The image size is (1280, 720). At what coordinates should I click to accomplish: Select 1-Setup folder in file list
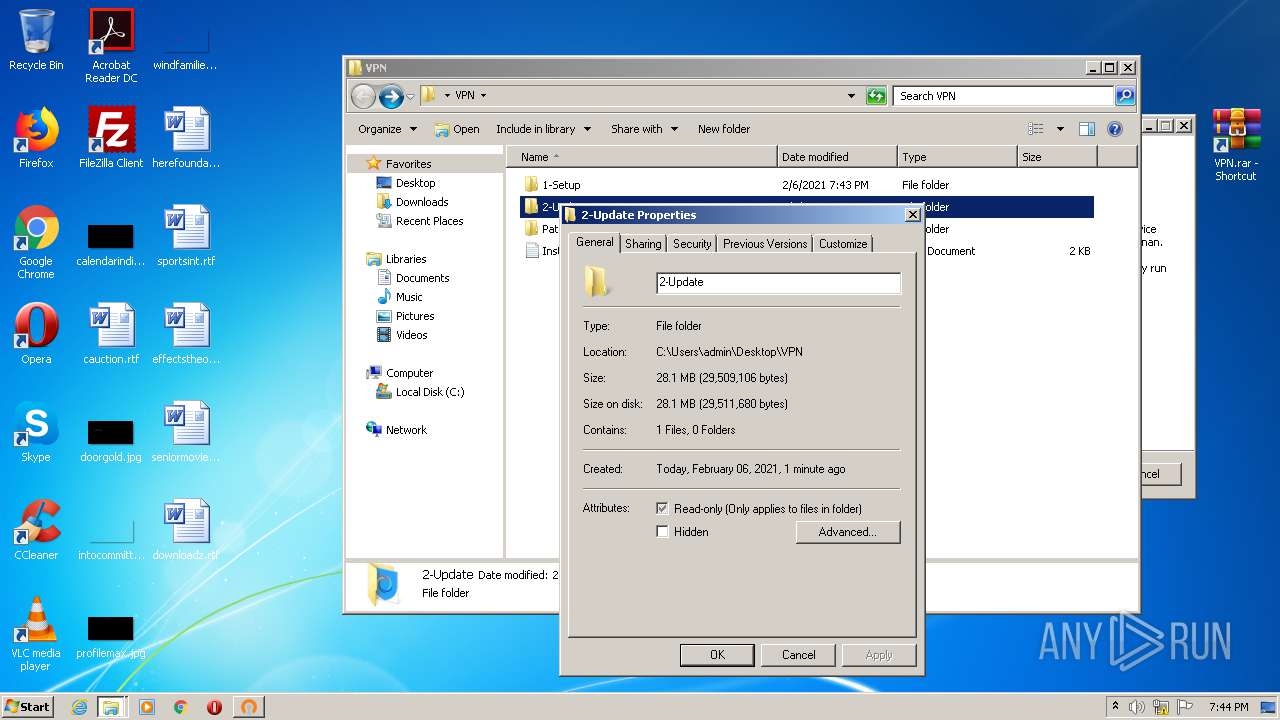[x=561, y=185]
